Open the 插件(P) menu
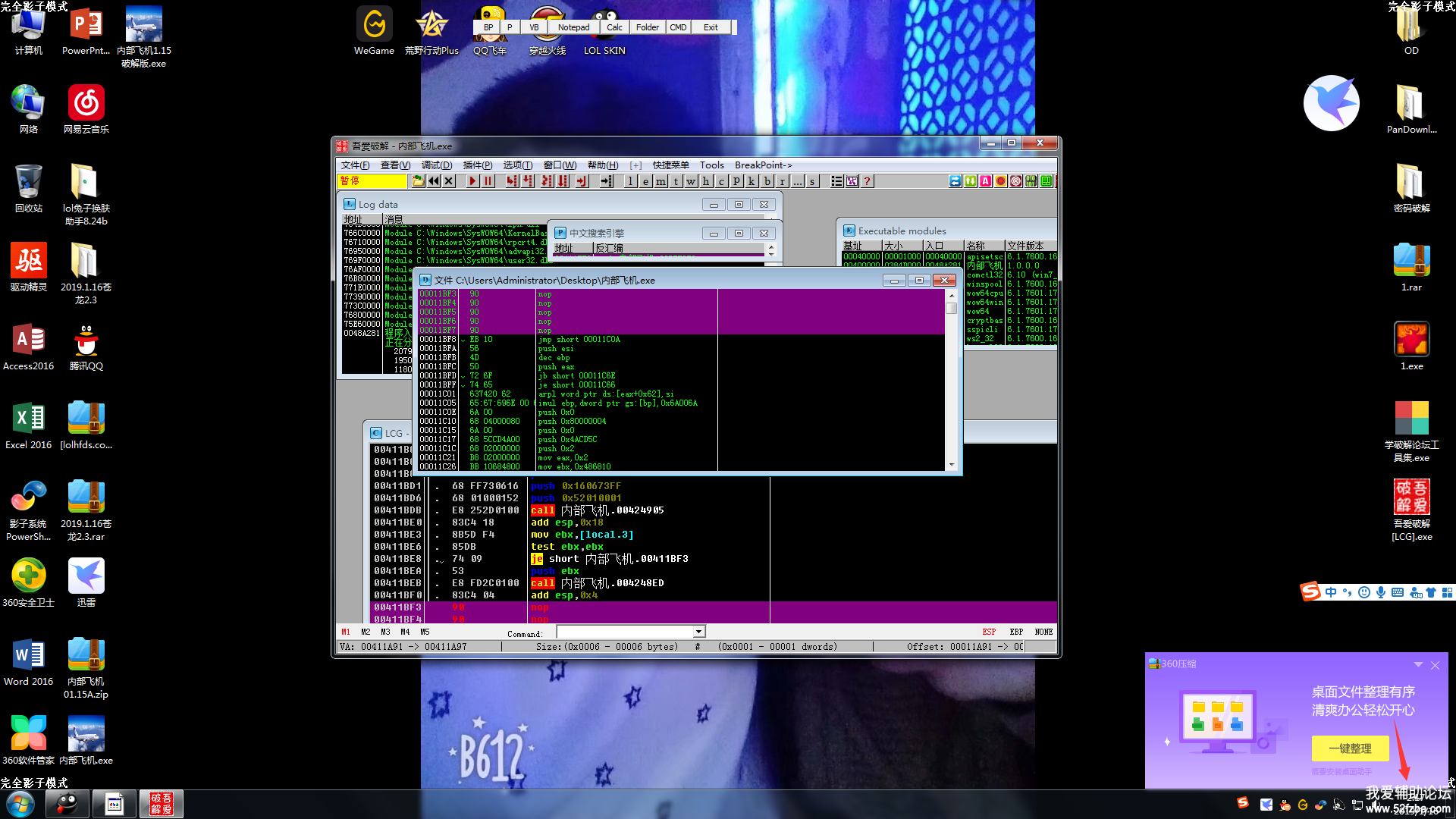 [478, 165]
